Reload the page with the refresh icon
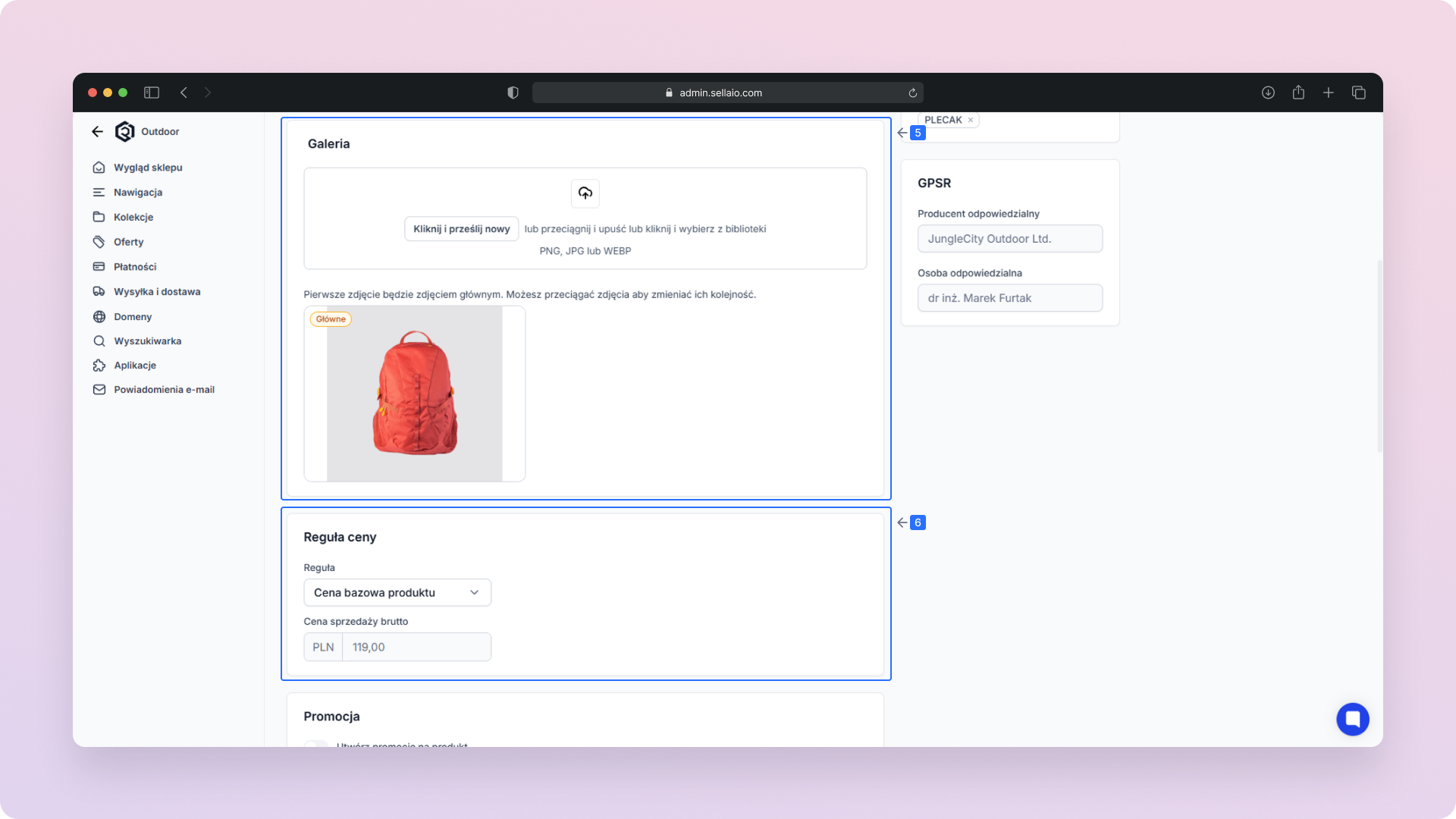1456x819 pixels. pyautogui.click(x=912, y=93)
